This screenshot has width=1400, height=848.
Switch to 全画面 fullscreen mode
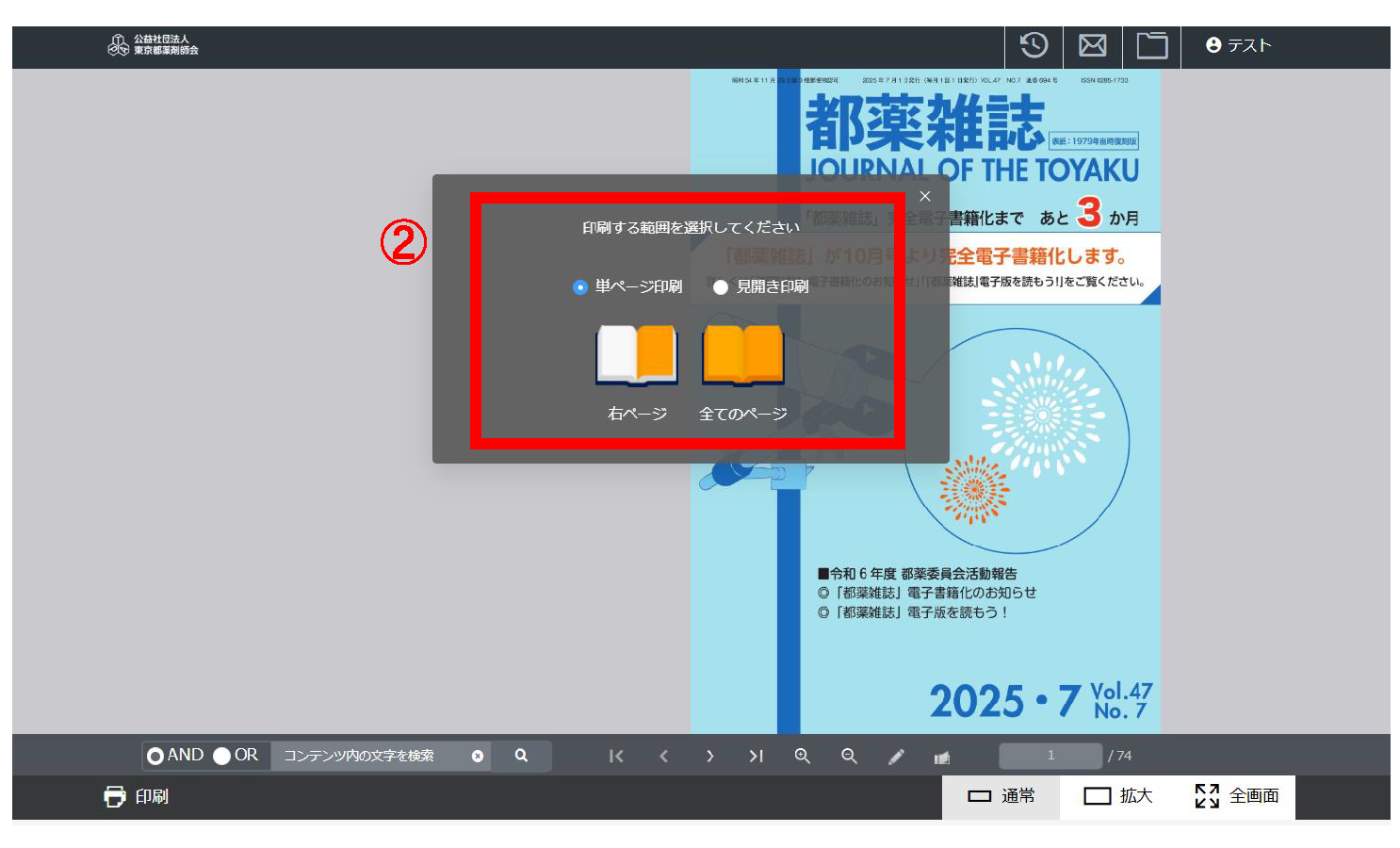pyautogui.click(x=1236, y=796)
